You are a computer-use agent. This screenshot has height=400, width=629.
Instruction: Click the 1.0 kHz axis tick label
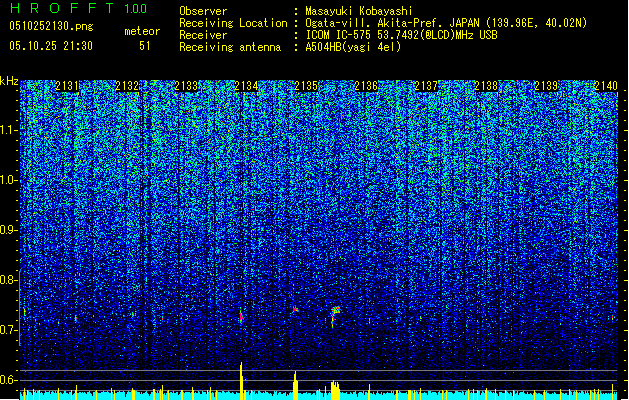pos(8,180)
